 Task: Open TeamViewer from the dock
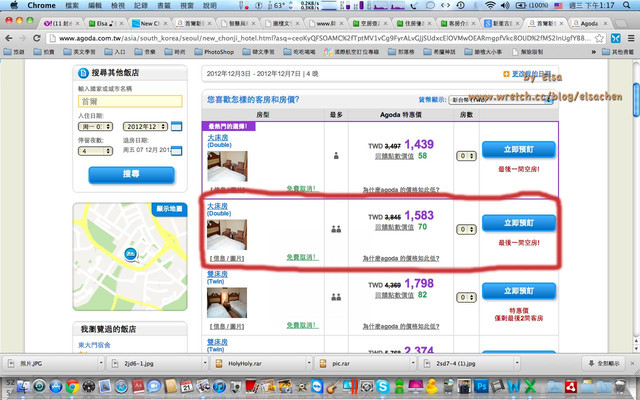coord(317,386)
